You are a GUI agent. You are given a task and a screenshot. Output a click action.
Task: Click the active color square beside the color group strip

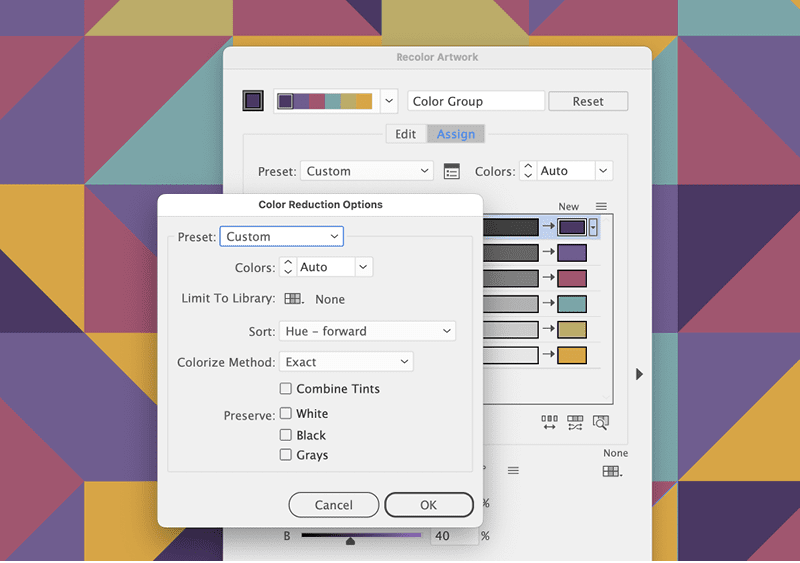pyautogui.click(x=253, y=101)
